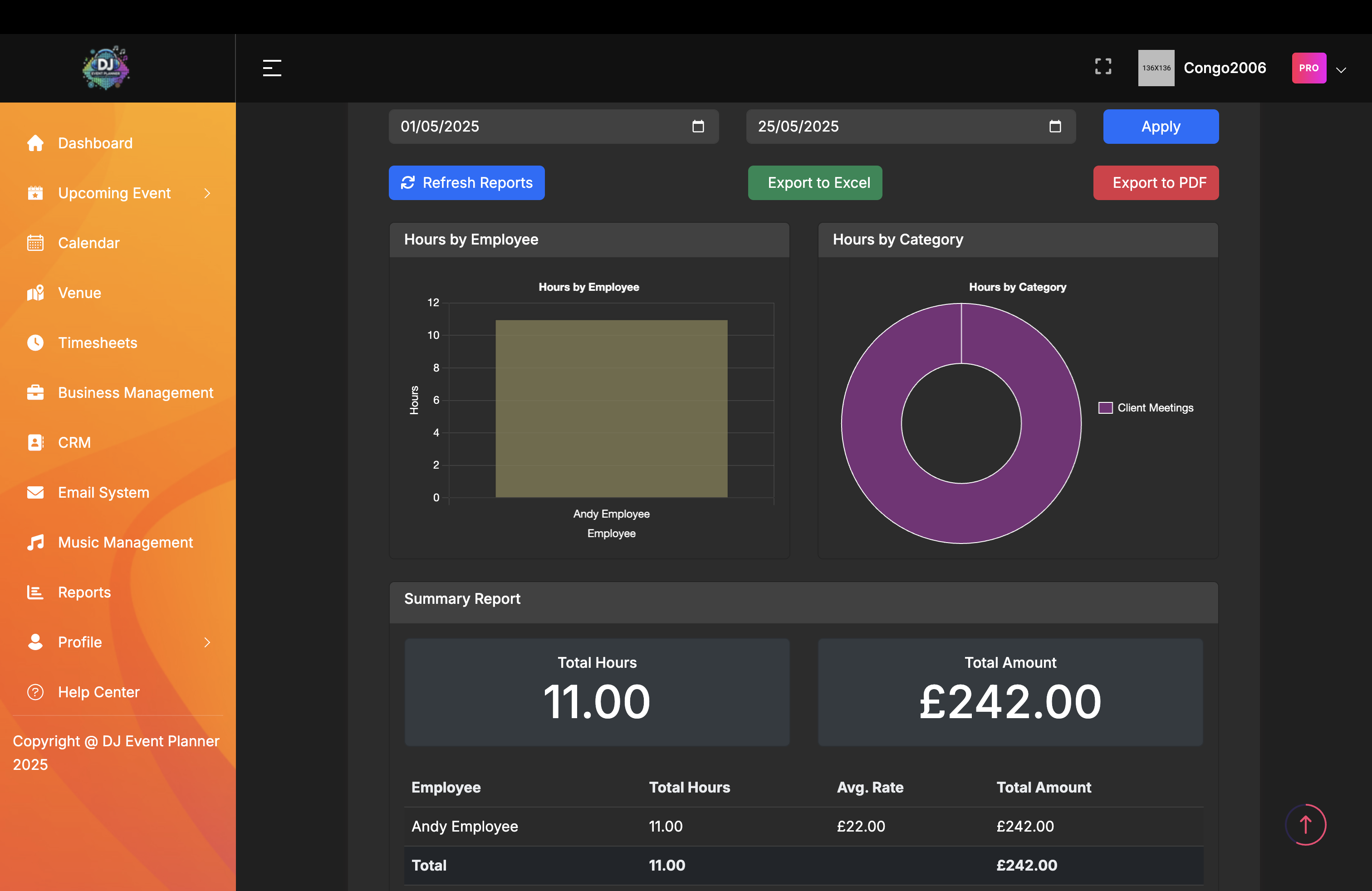Viewport: 1372px width, 891px height.
Task: Click the Congo2006 username
Action: coord(1225,68)
